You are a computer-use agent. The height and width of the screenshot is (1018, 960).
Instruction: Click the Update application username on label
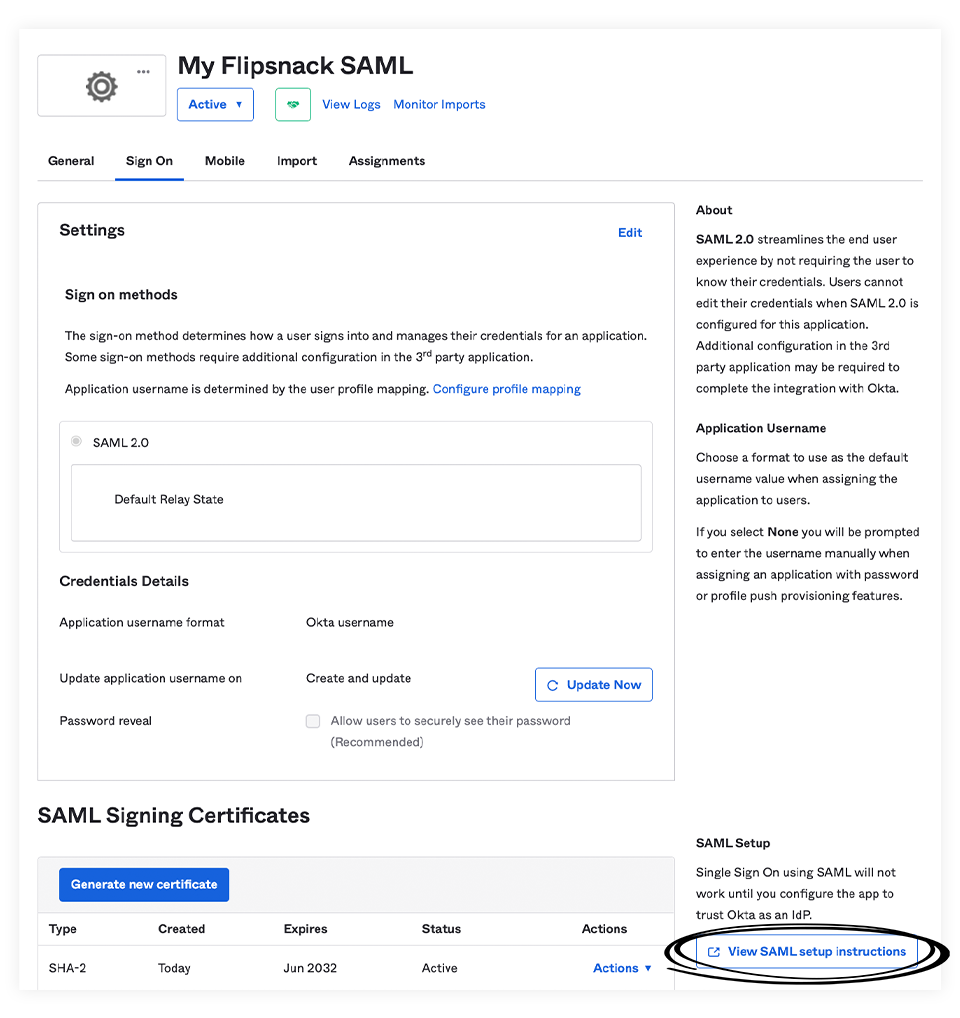151,678
